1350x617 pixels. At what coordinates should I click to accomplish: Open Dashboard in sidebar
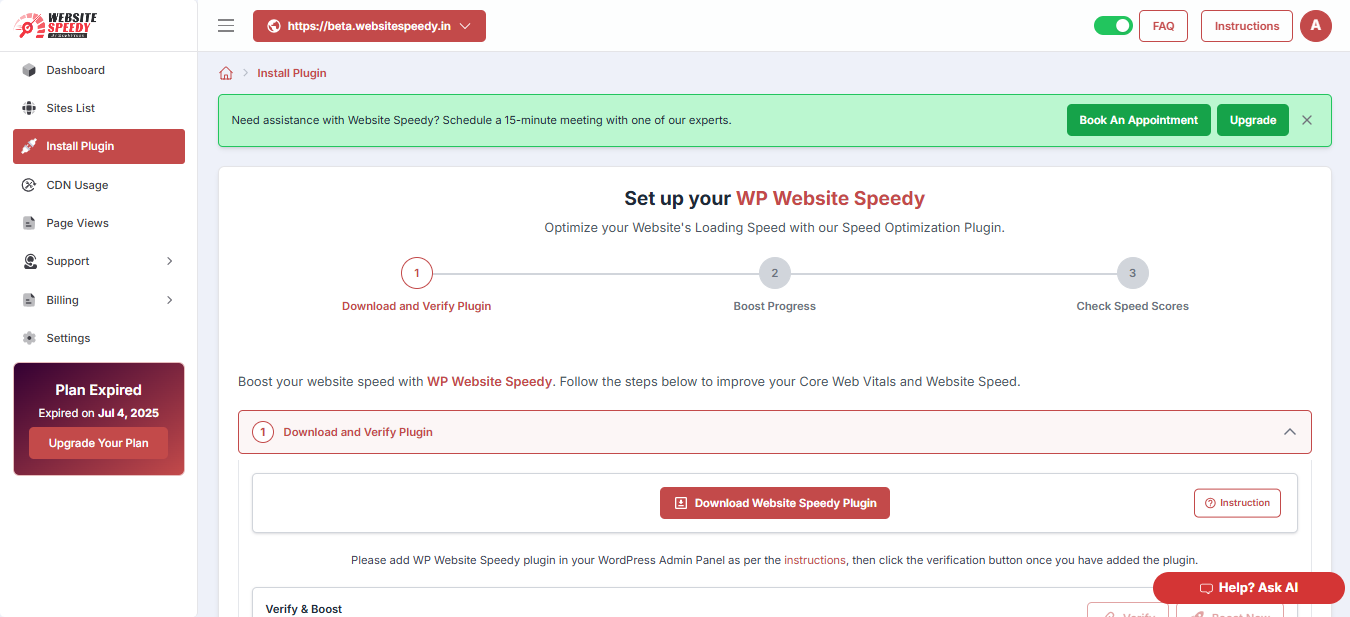click(99, 70)
